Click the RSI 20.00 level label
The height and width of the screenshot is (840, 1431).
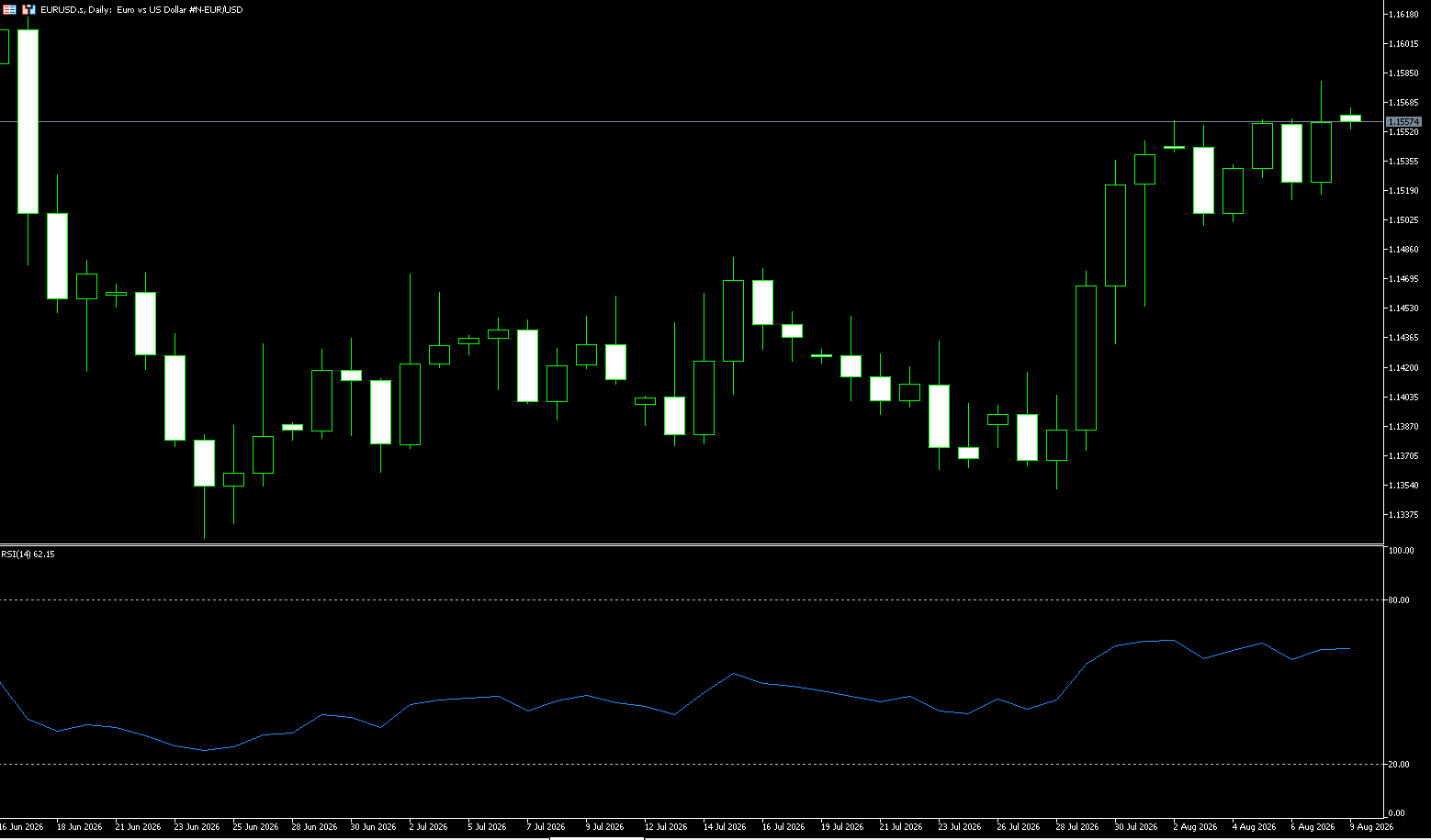point(1399,765)
